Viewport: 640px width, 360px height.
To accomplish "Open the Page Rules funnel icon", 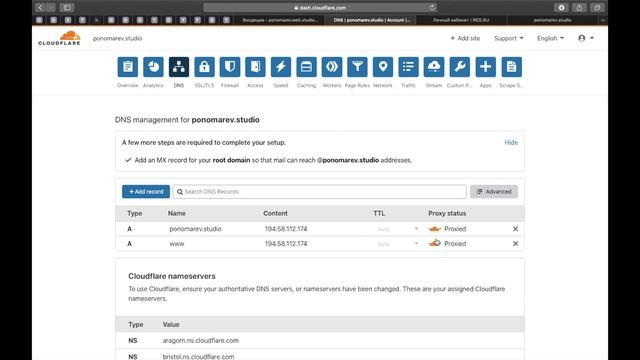I will pyautogui.click(x=358, y=67).
